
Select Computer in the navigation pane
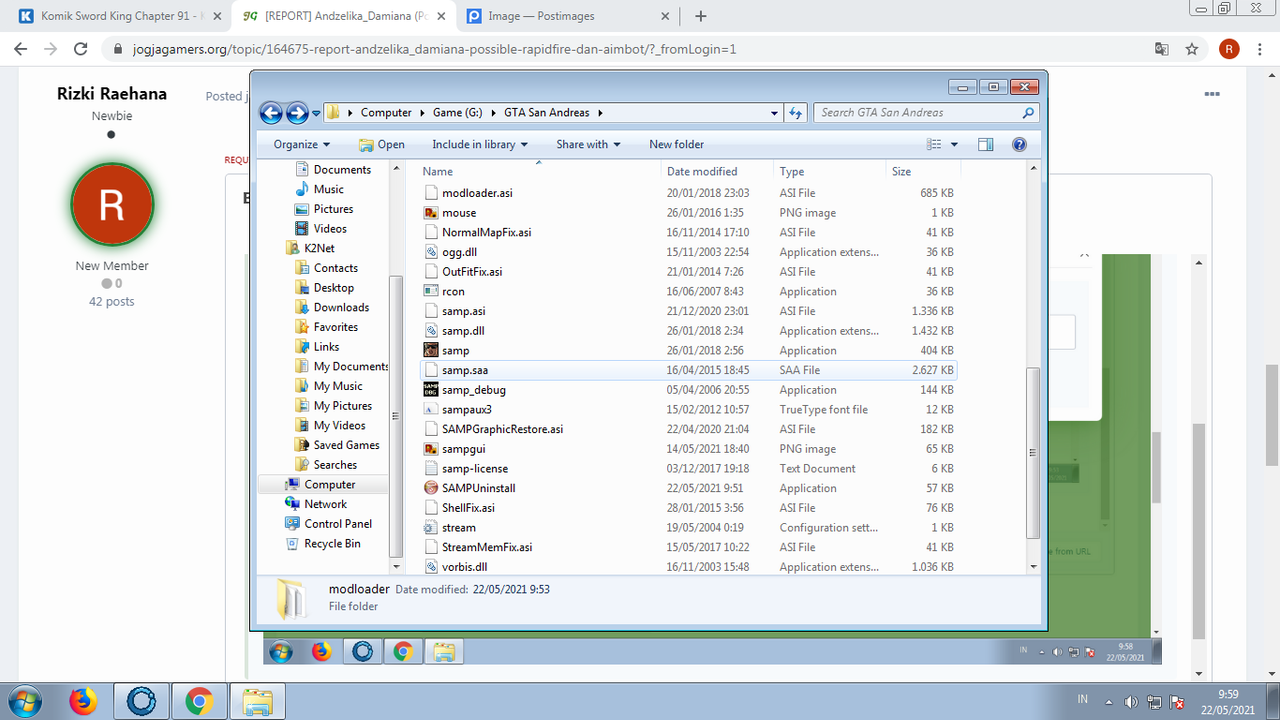pyautogui.click(x=329, y=484)
